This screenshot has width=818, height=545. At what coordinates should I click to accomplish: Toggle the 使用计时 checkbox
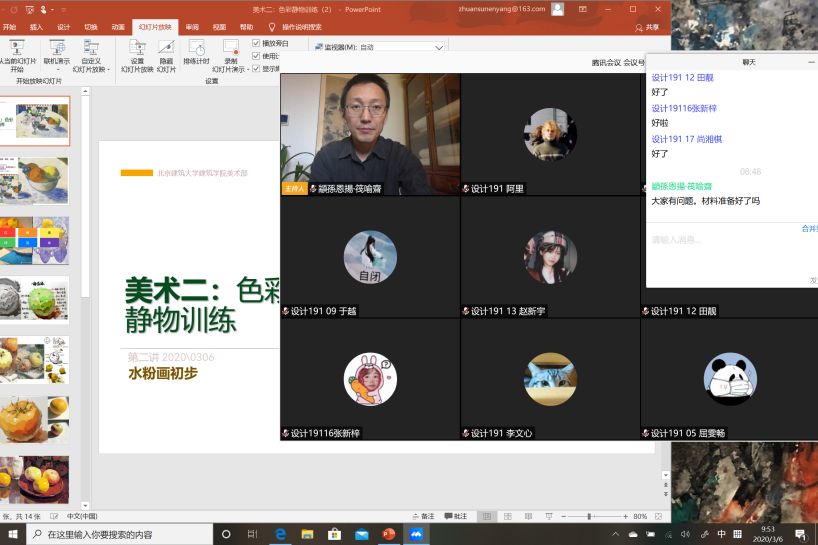(256, 56)
